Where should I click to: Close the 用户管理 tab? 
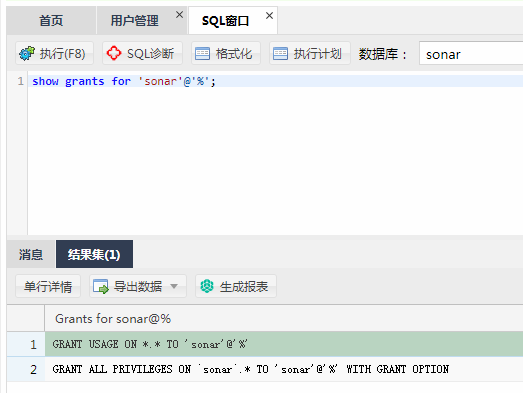click(179, 15)
